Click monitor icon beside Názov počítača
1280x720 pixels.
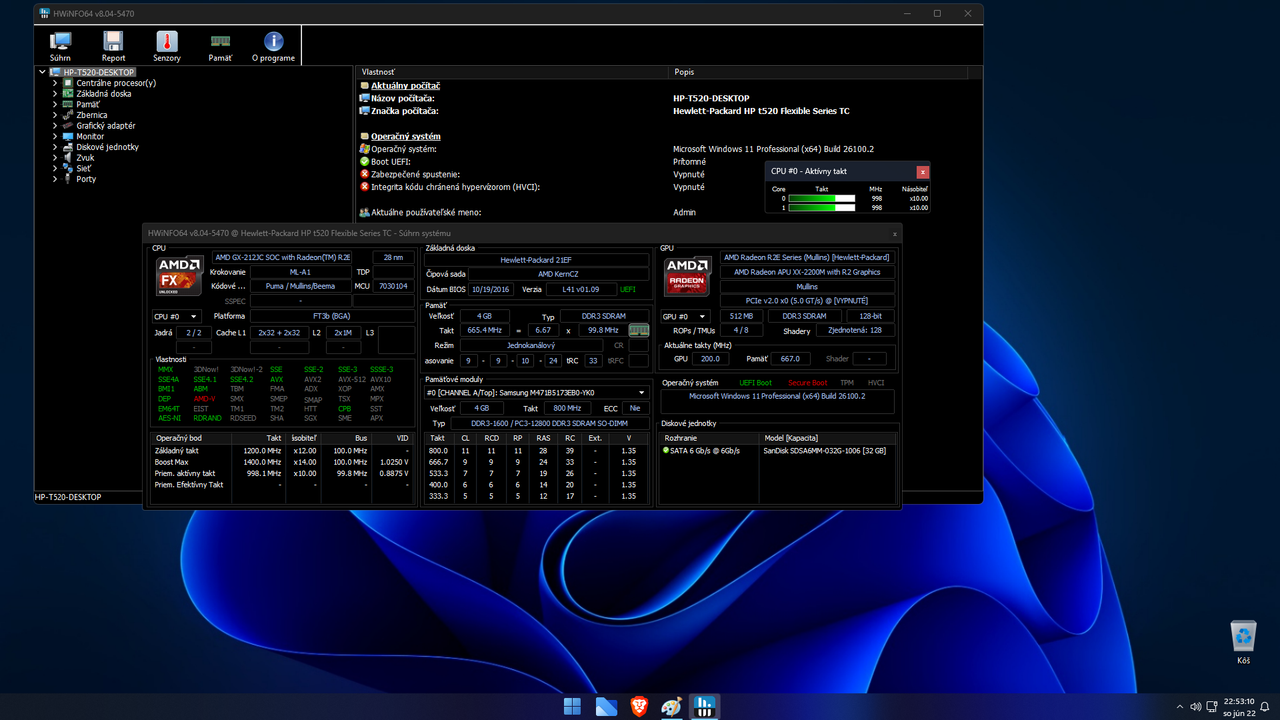(x=364, y=98)
